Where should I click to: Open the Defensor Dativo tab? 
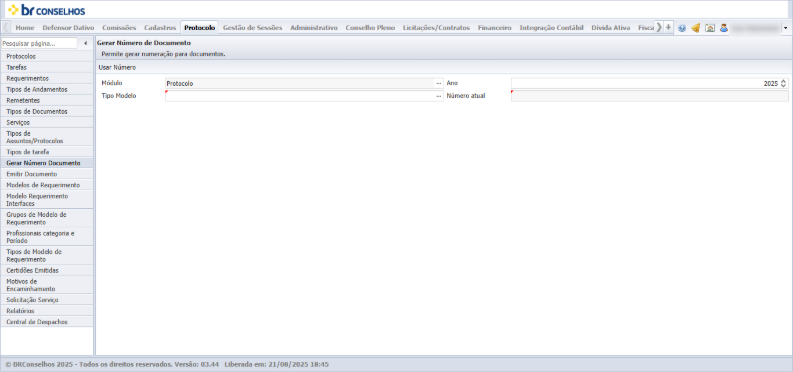pos(68,28)
